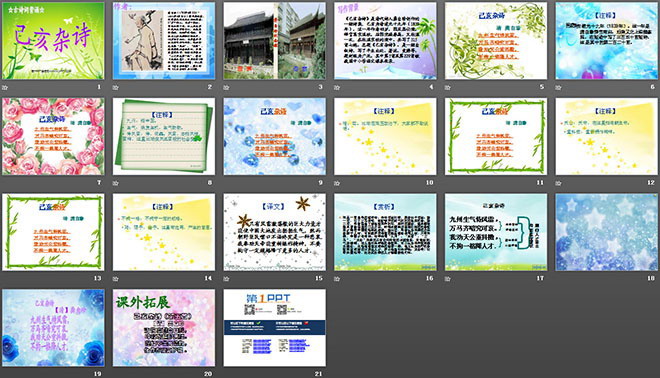Click slide number label 11
Image resolution: width=660 pixels, height=378 pixels.
540,182
